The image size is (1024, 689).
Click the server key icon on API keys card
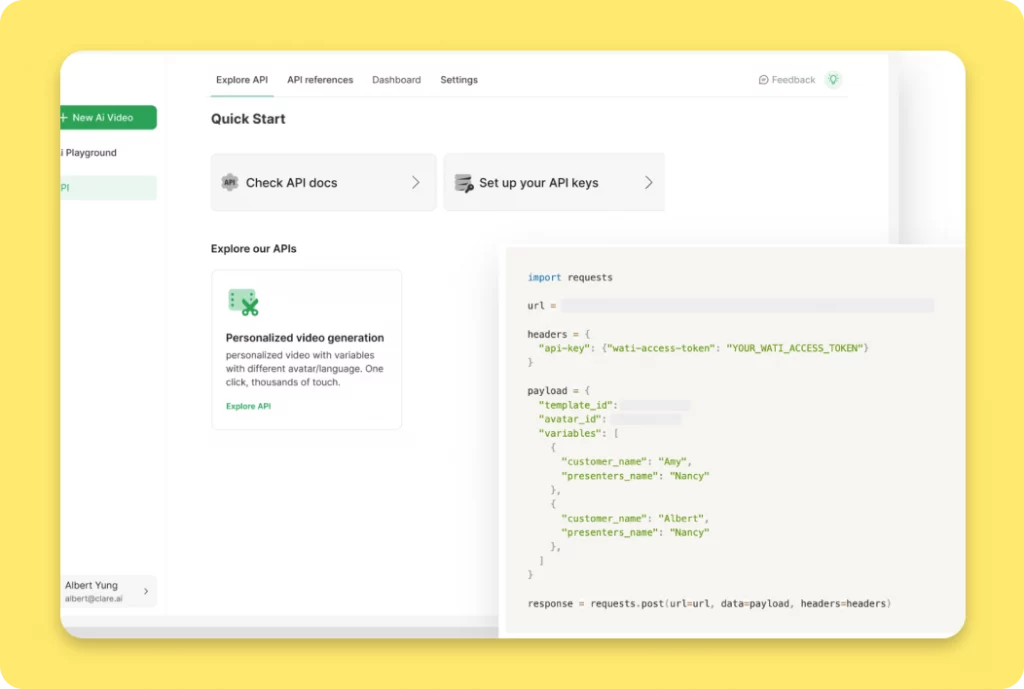pyautogui.click(x=464, y=183)
